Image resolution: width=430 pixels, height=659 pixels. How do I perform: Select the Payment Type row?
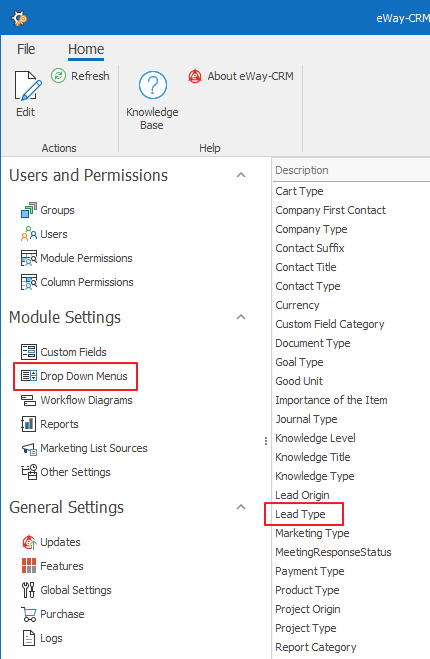click(351, 571)
